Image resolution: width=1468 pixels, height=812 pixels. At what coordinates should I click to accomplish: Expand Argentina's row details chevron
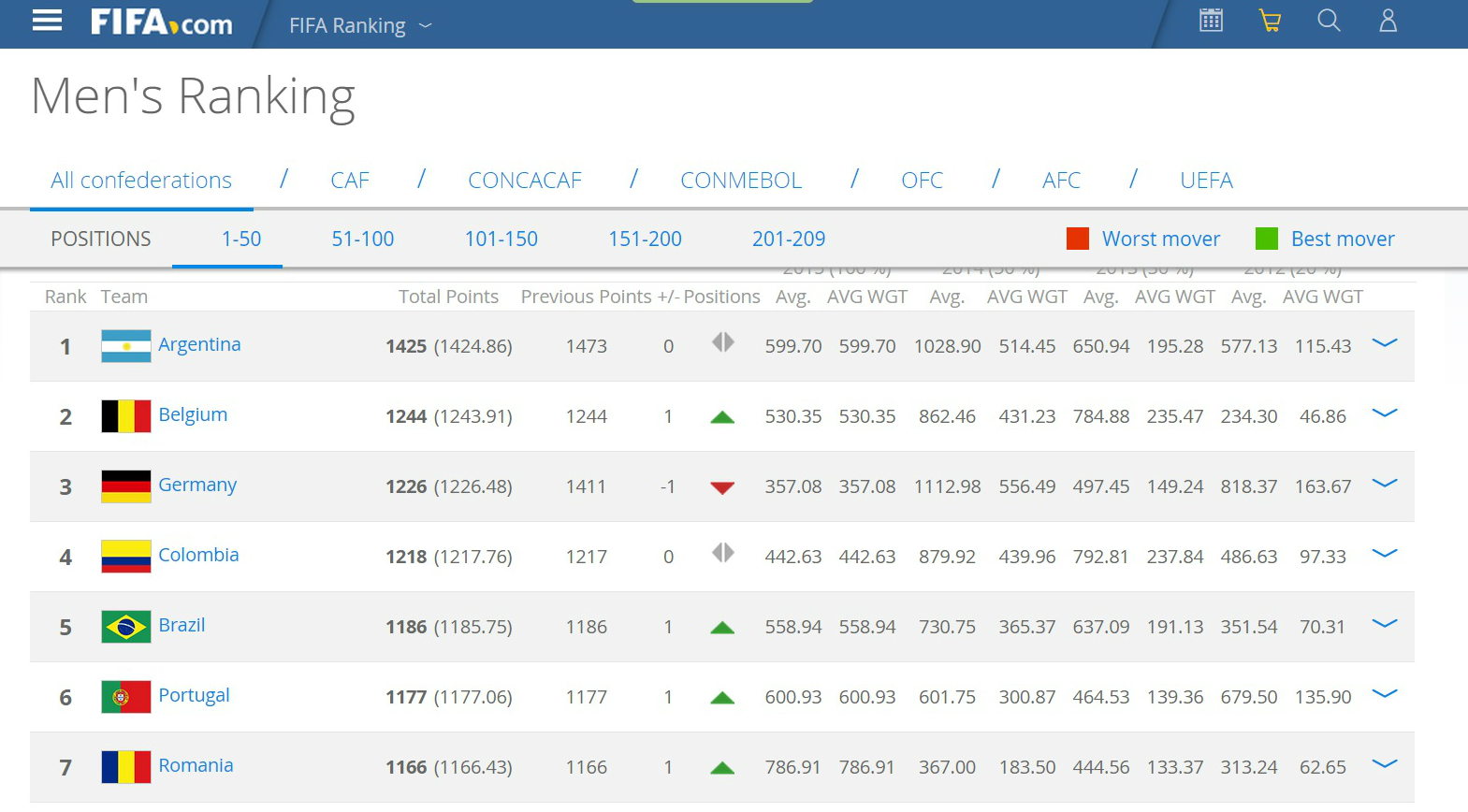[1384, 343]
